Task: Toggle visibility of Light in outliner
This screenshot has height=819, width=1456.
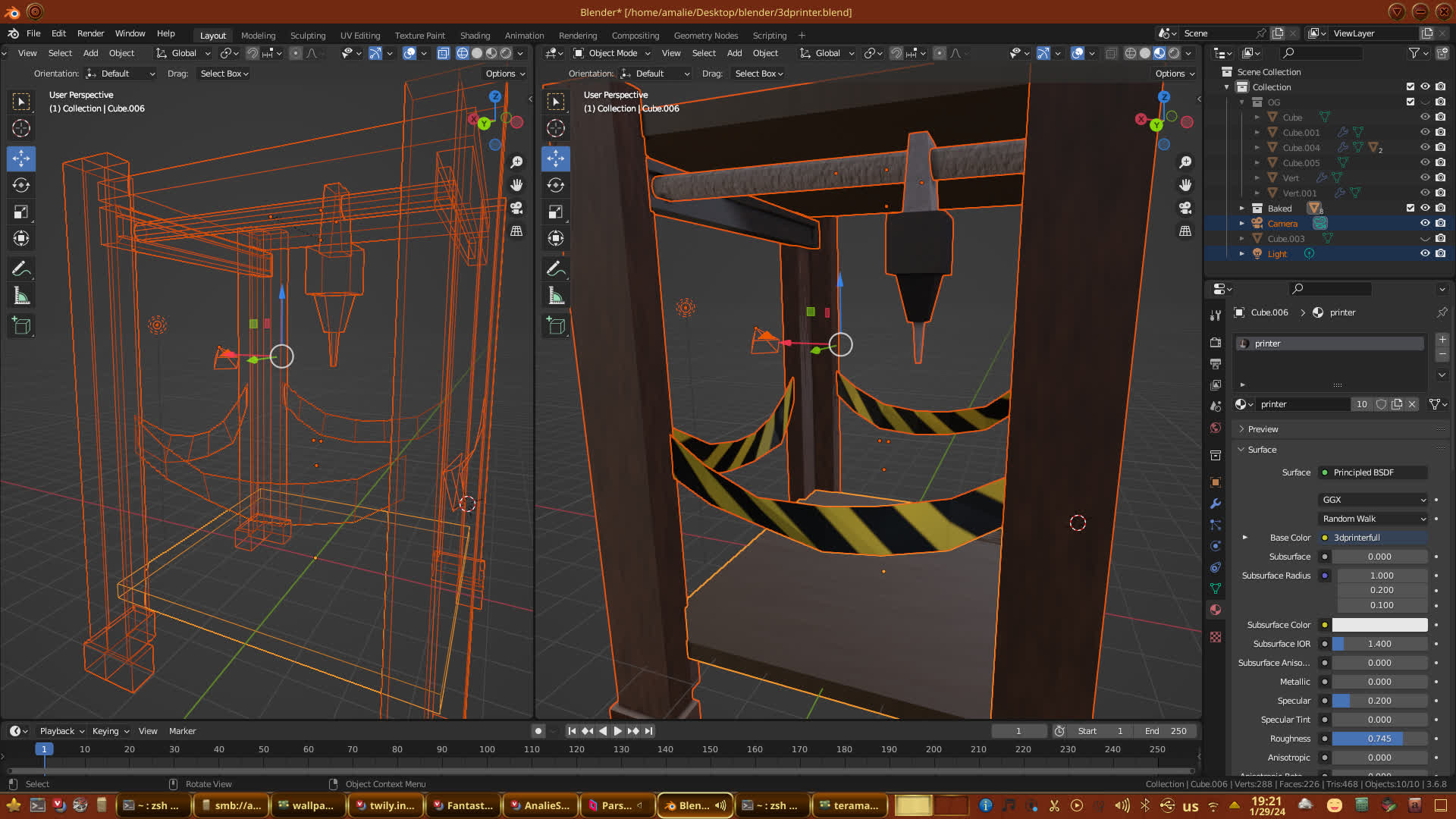Action: pos(1425,253)
